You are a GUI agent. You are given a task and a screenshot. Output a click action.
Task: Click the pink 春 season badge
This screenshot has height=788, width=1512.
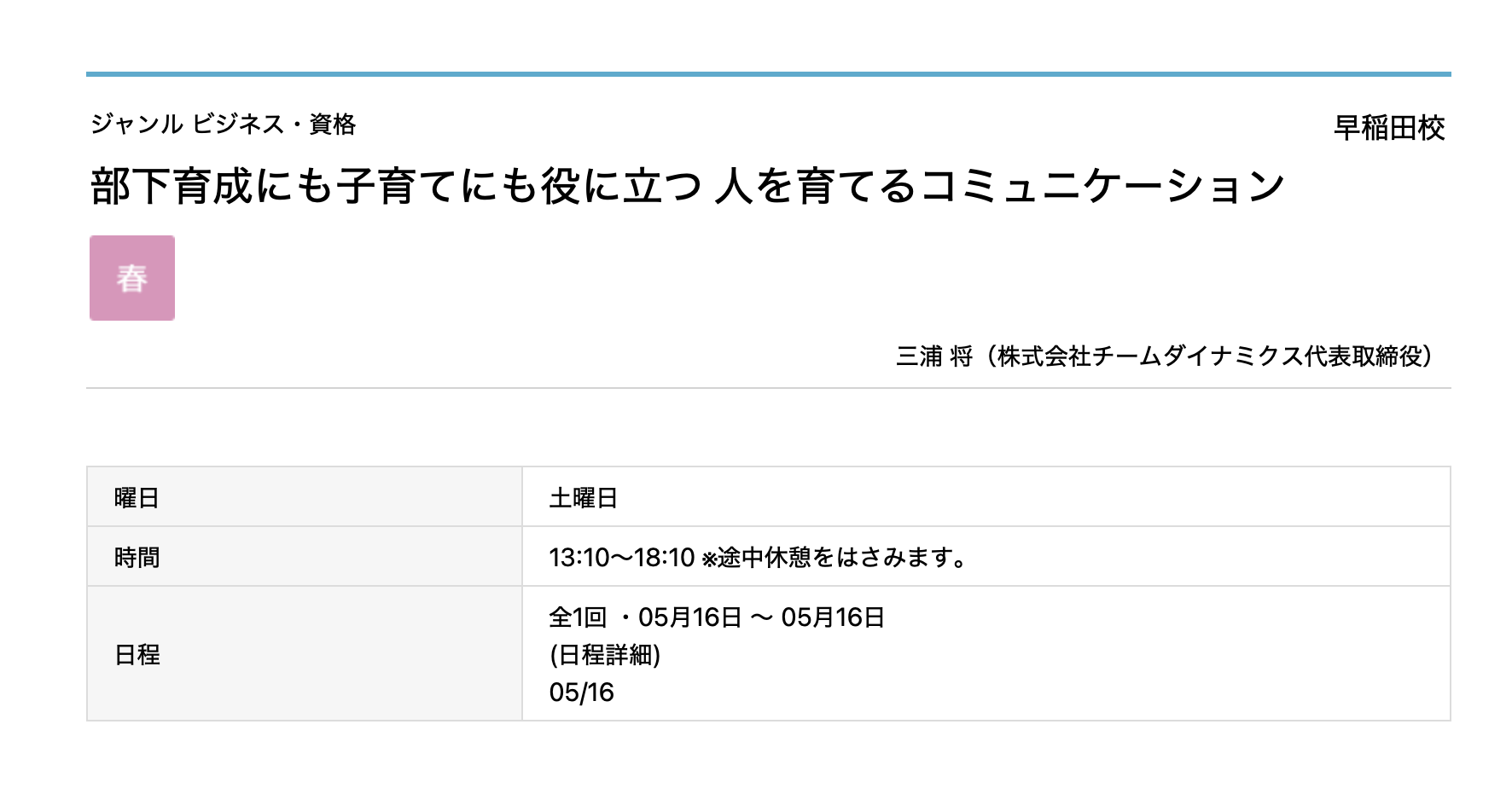(132, 278)
